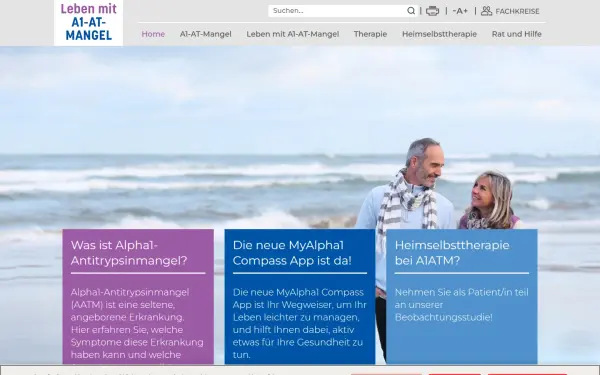This screenshot has height=375, width=600.
Task: Go to the Home menu item
Action: [153, 34]
